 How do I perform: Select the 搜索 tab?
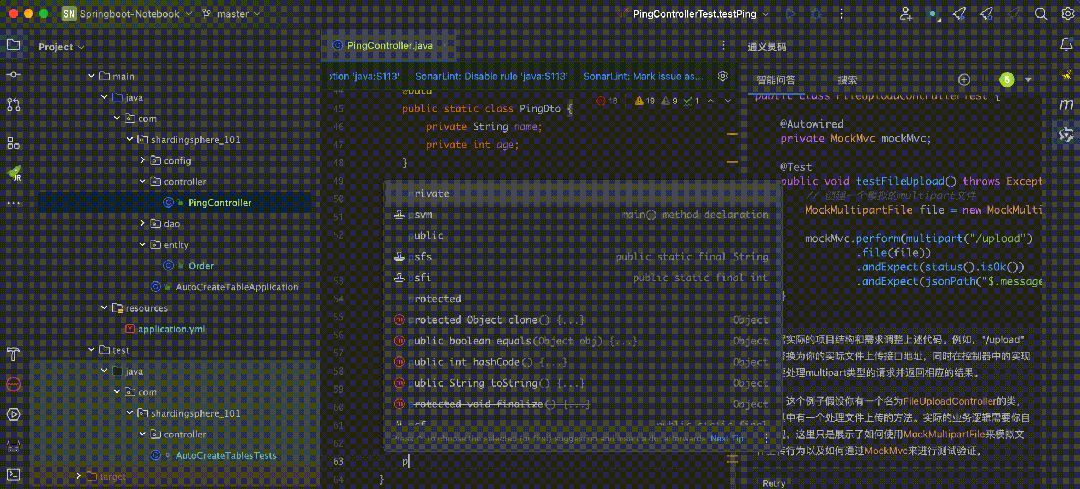tap(847, 80)
